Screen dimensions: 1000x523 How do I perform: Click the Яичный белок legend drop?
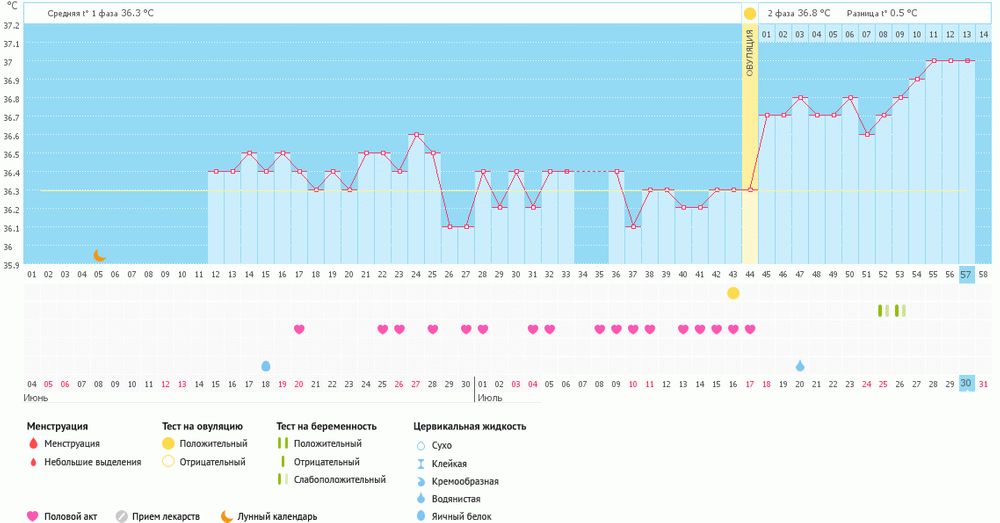421,516
